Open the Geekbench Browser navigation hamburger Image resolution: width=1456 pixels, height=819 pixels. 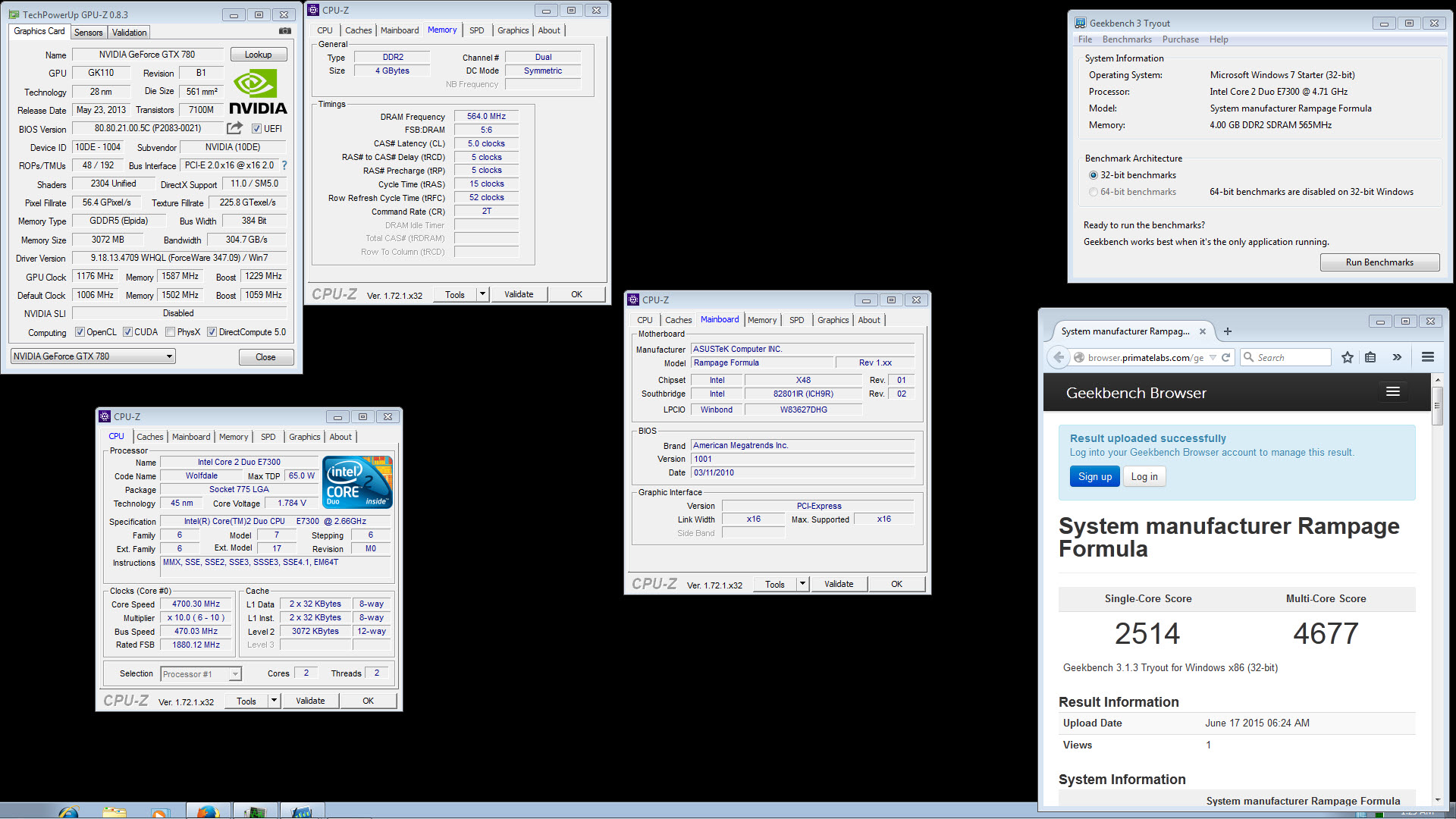pyautogui.click(x=1392, y=391)
